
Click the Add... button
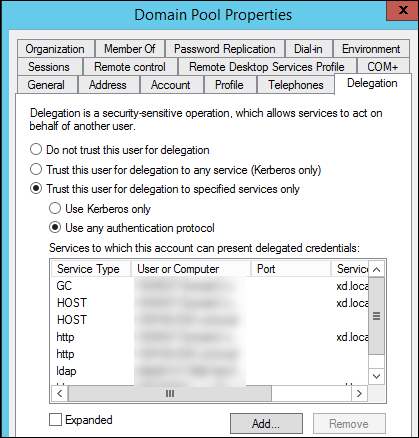pos(266,424)
